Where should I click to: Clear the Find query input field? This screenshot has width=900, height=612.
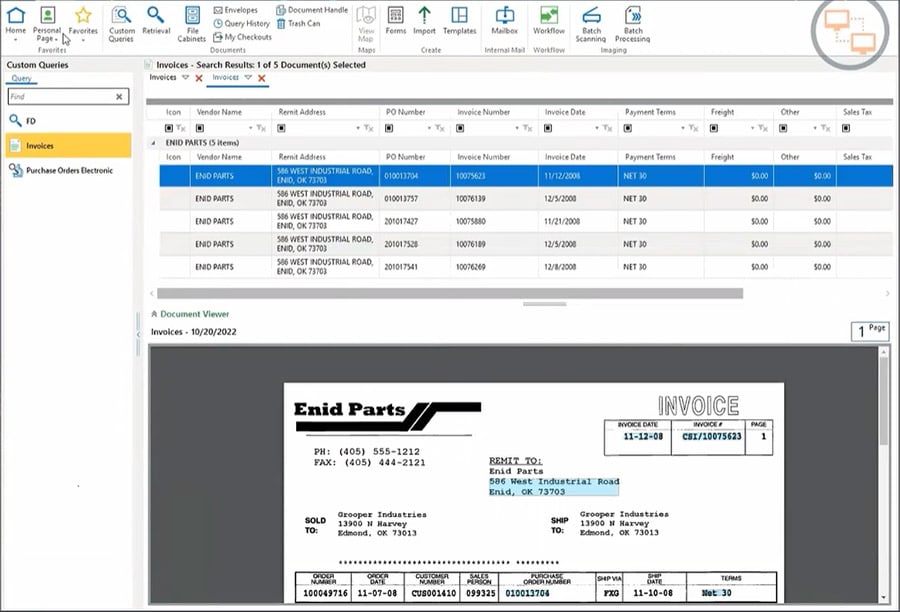(x=119, y=96)
